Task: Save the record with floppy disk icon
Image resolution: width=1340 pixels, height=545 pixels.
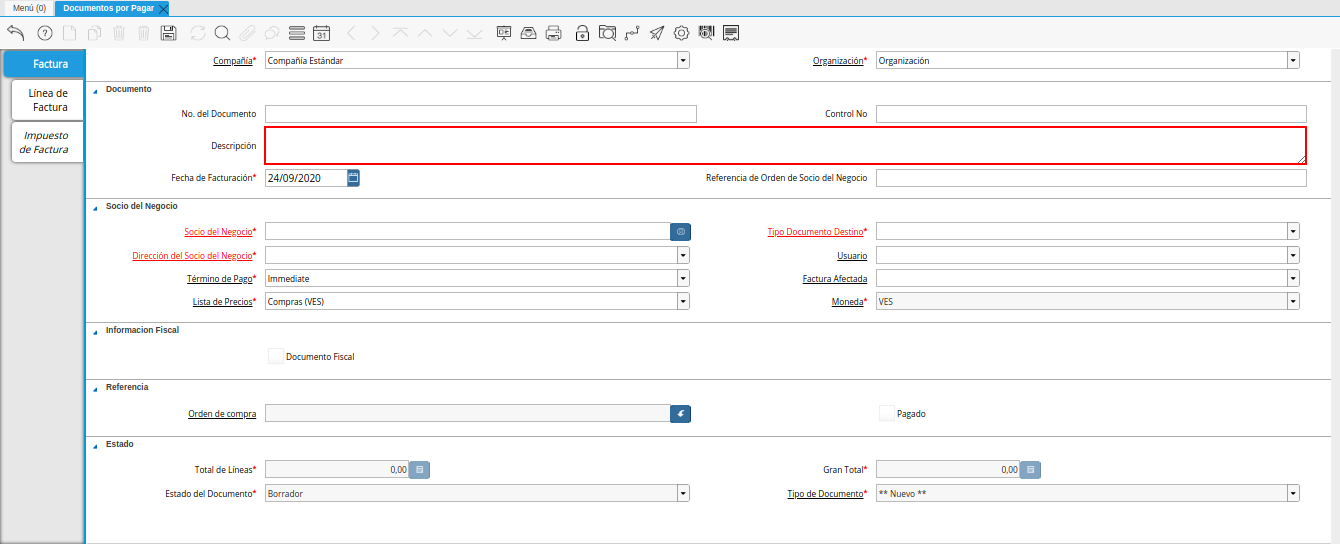Action: 169,33
